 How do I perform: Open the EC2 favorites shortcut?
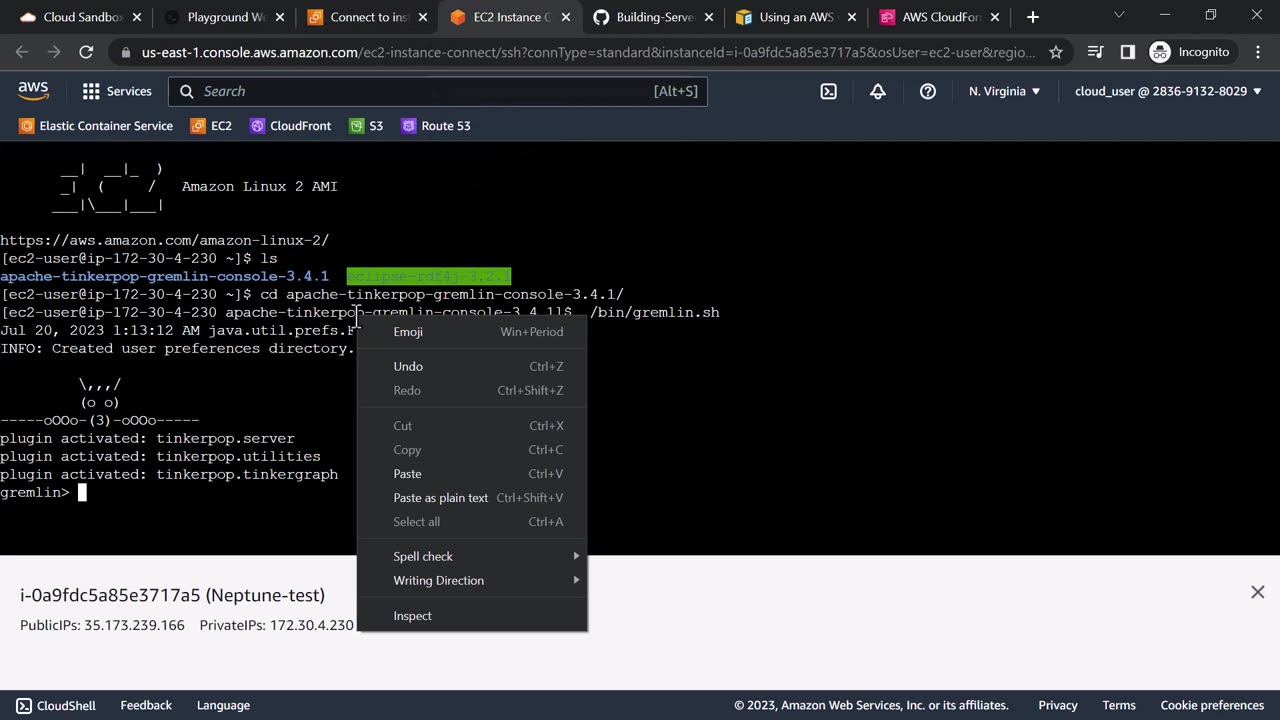coord(209,126)
